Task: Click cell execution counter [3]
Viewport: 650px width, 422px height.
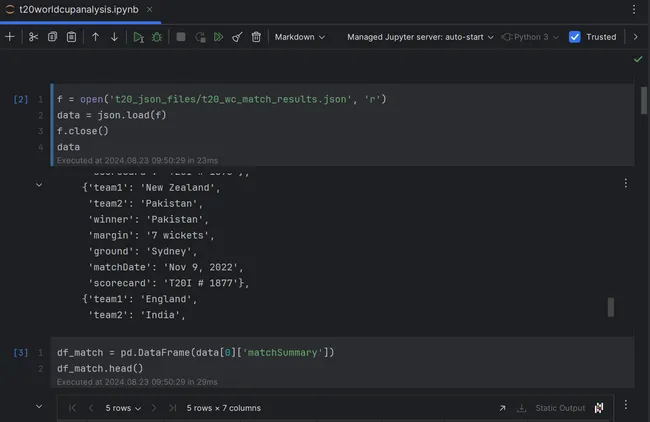Action: click(x=21, y=352)
